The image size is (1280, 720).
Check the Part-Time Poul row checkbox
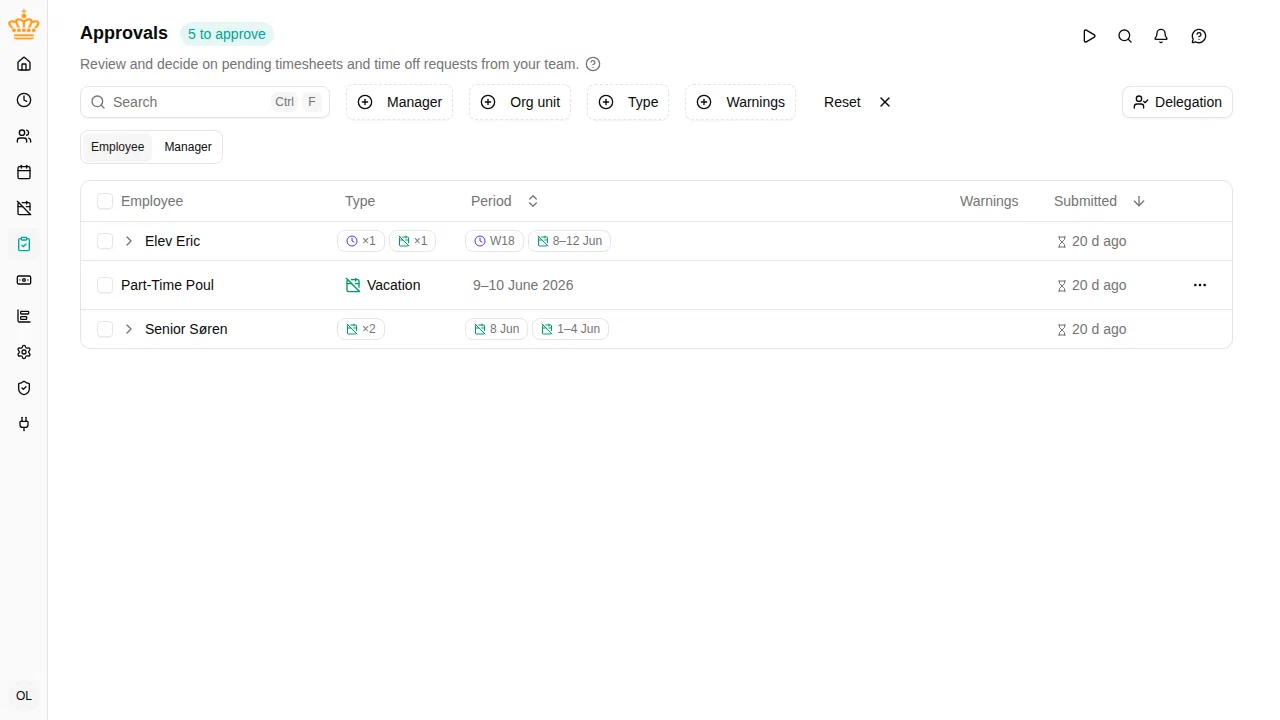(x=105, y=285)
